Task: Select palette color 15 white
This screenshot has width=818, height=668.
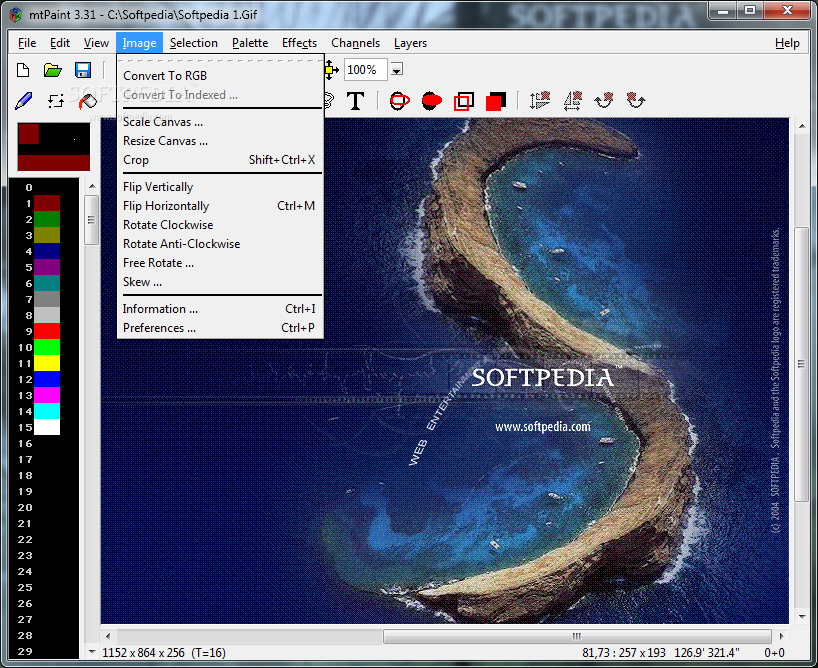Action: tap(47, 427)
